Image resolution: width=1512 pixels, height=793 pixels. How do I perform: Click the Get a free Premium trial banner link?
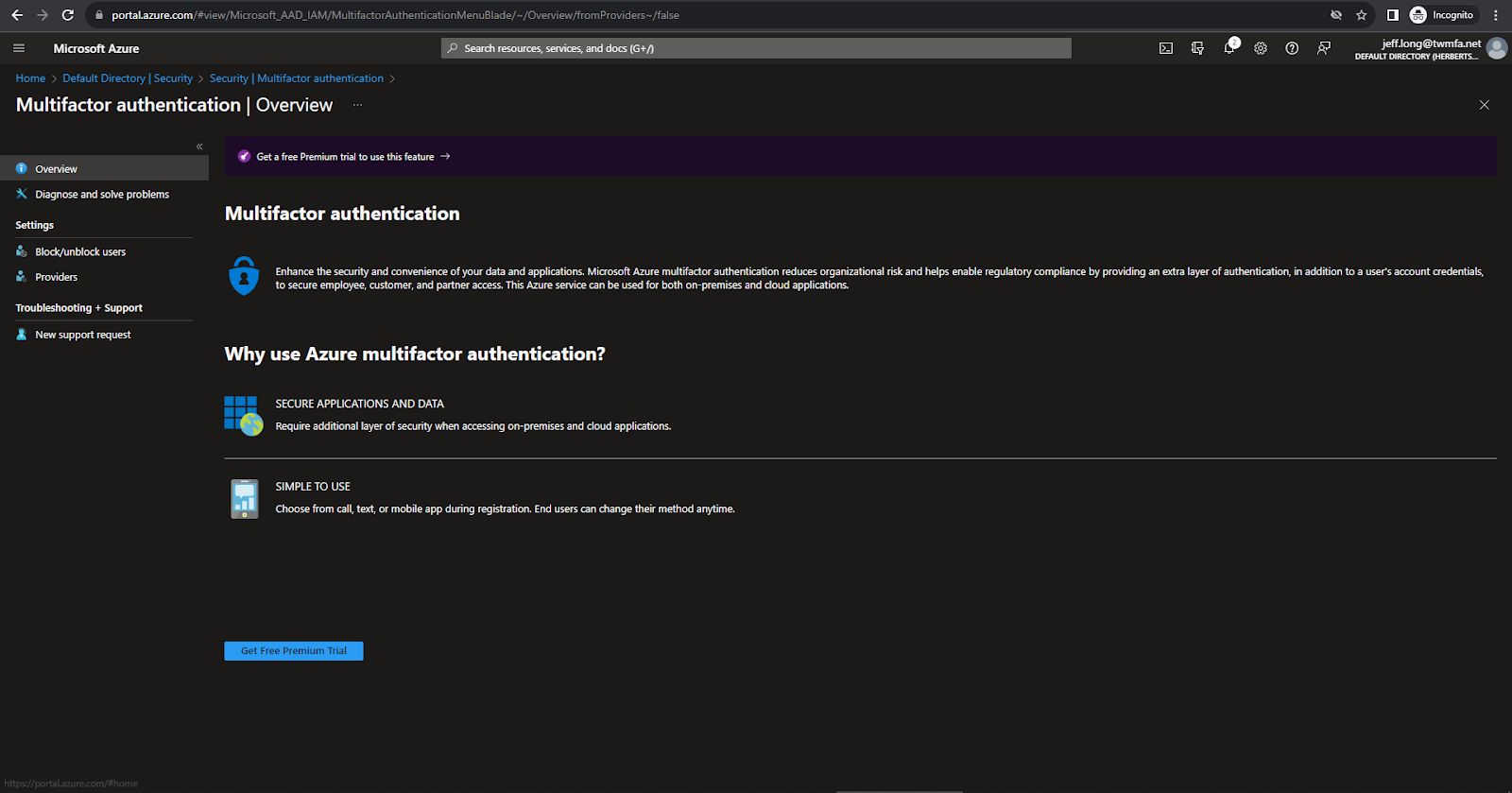point(345,157)
